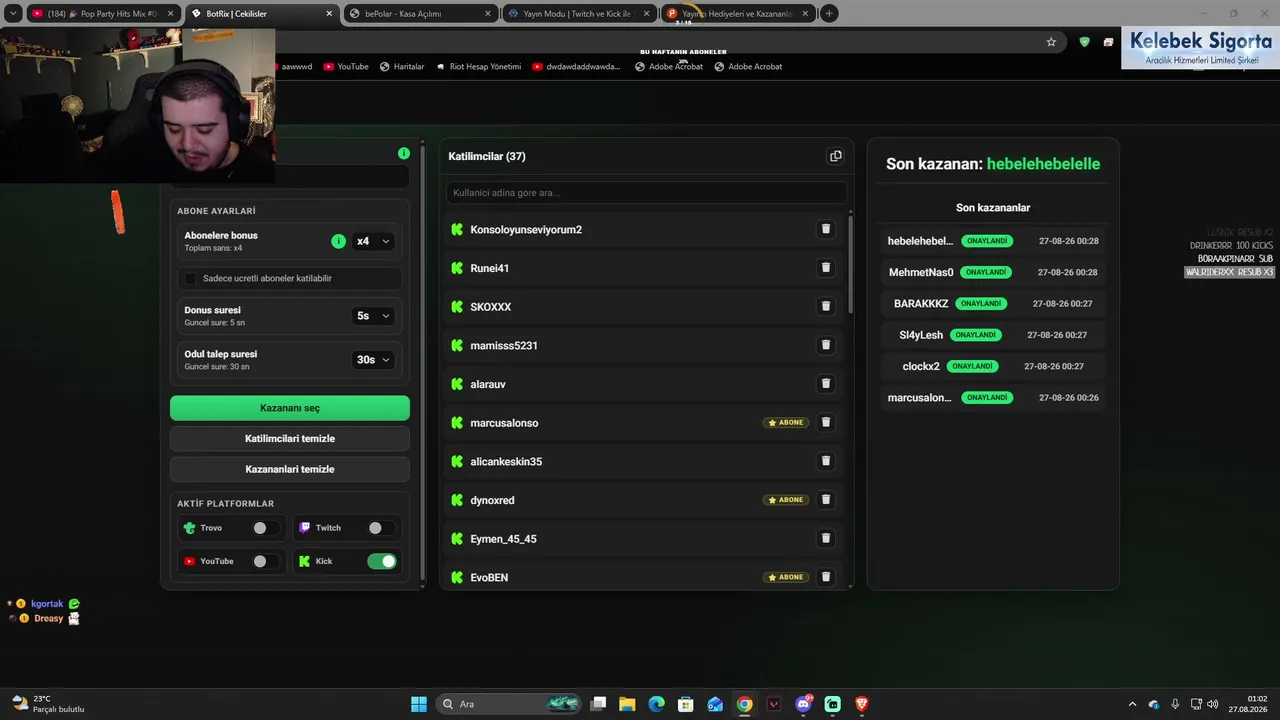Delete alicankeskin35 entry with trash icon

coord(826,461)
